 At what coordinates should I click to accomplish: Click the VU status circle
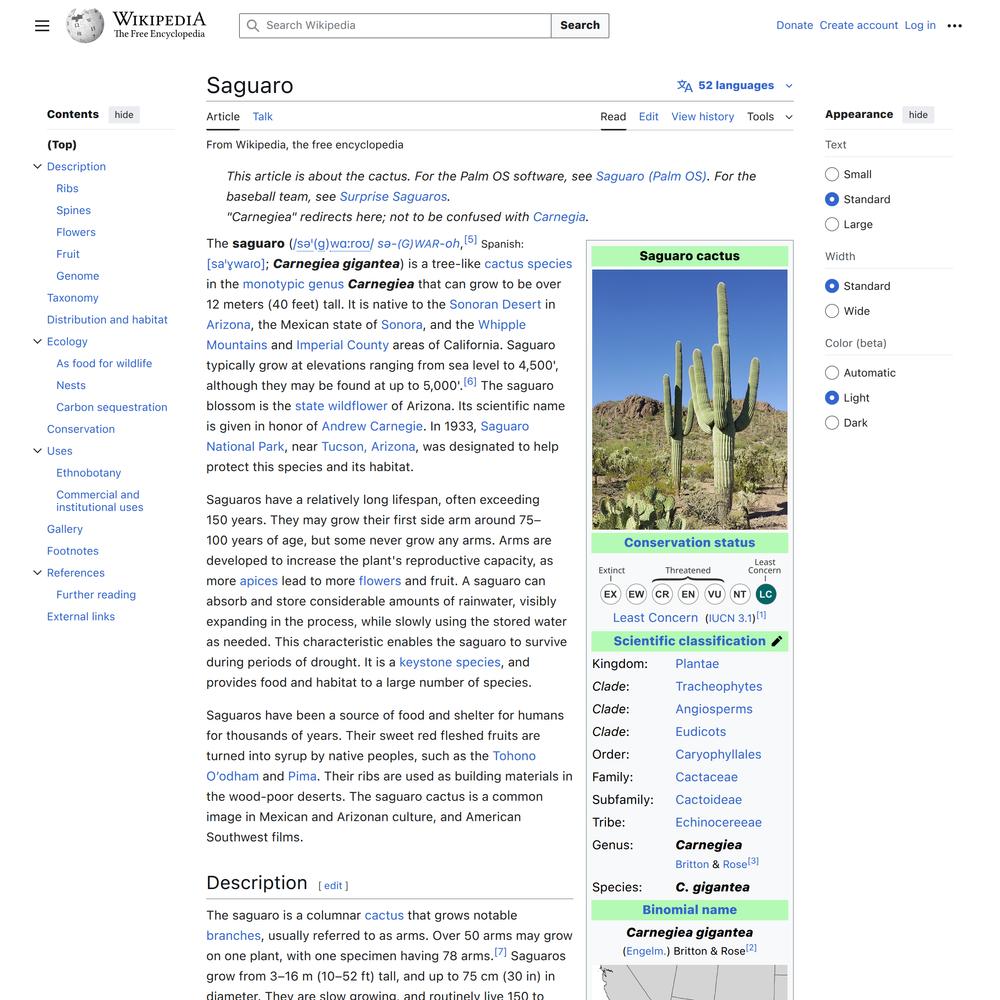click(x=714, y=594)
